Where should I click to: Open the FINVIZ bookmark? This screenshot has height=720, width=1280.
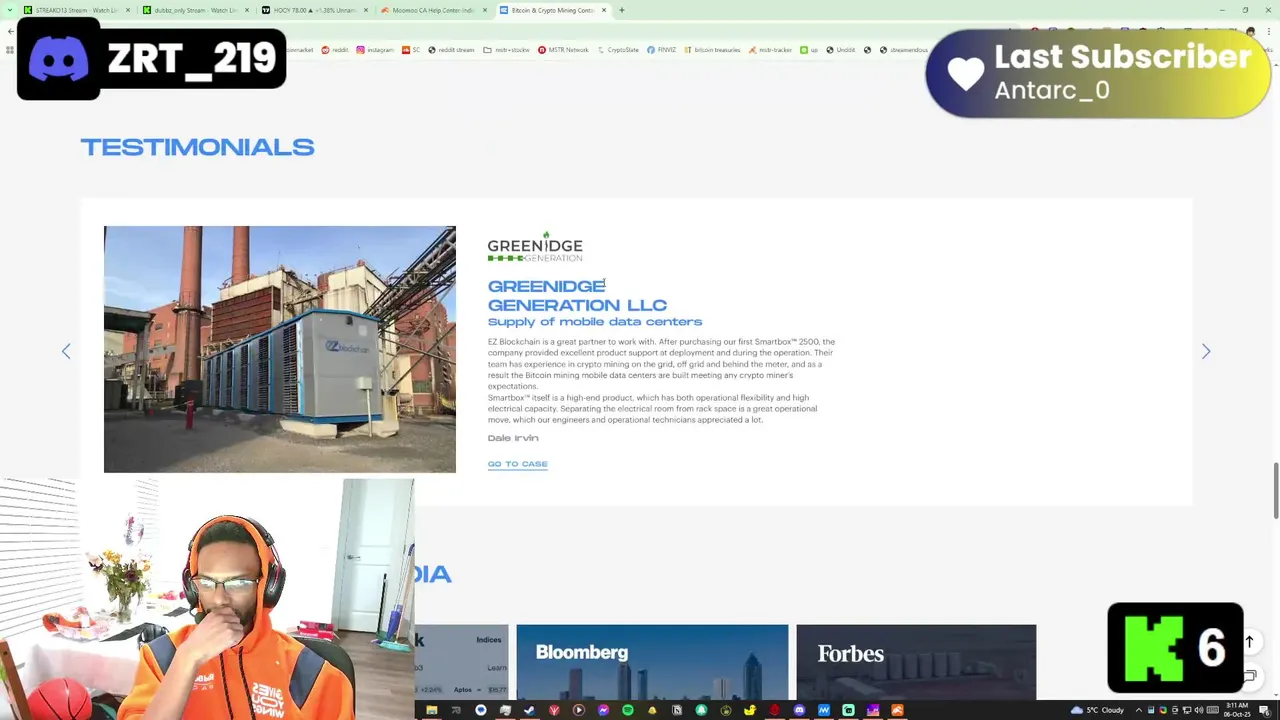tap(662, 50)
